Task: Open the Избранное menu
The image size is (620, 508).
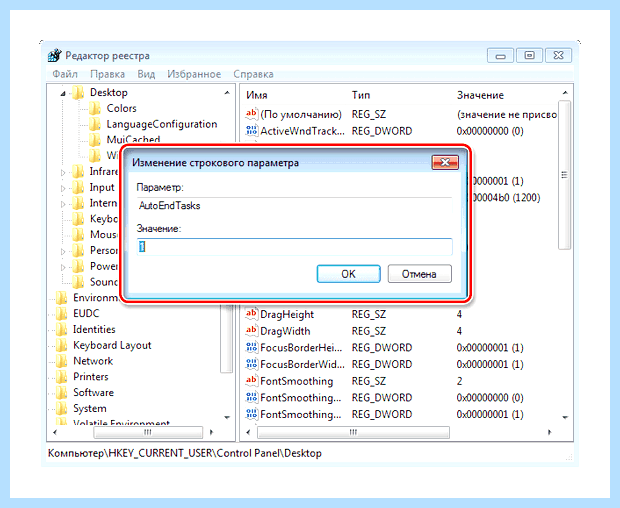Action: [x=194, y=74]
